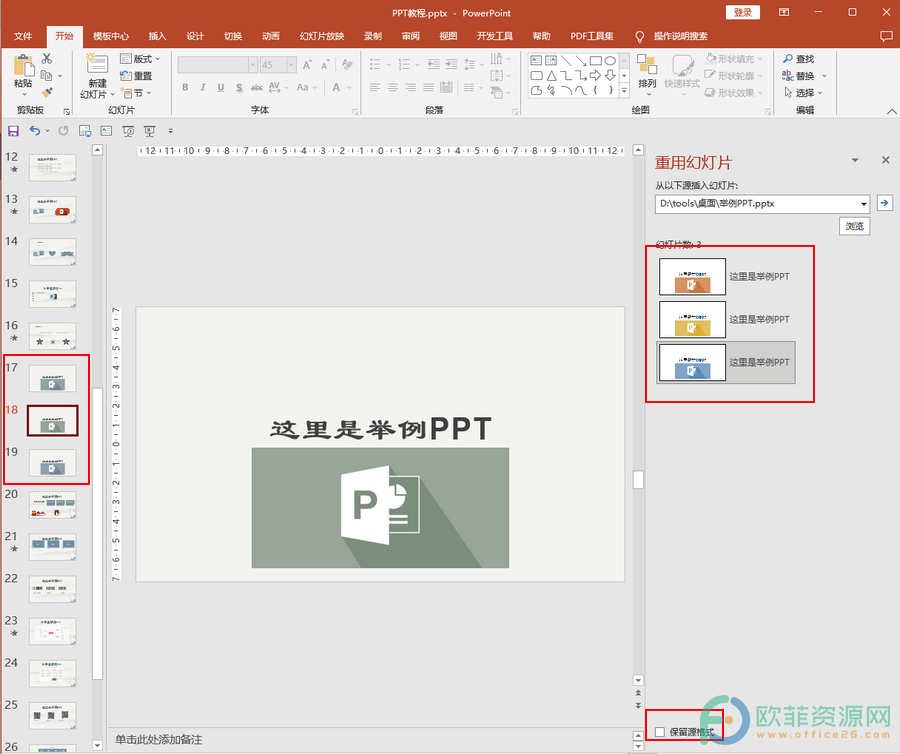Close the Reuse Slides pane
900x754 pixels.
pyautogui.click(x=886, y=160)
